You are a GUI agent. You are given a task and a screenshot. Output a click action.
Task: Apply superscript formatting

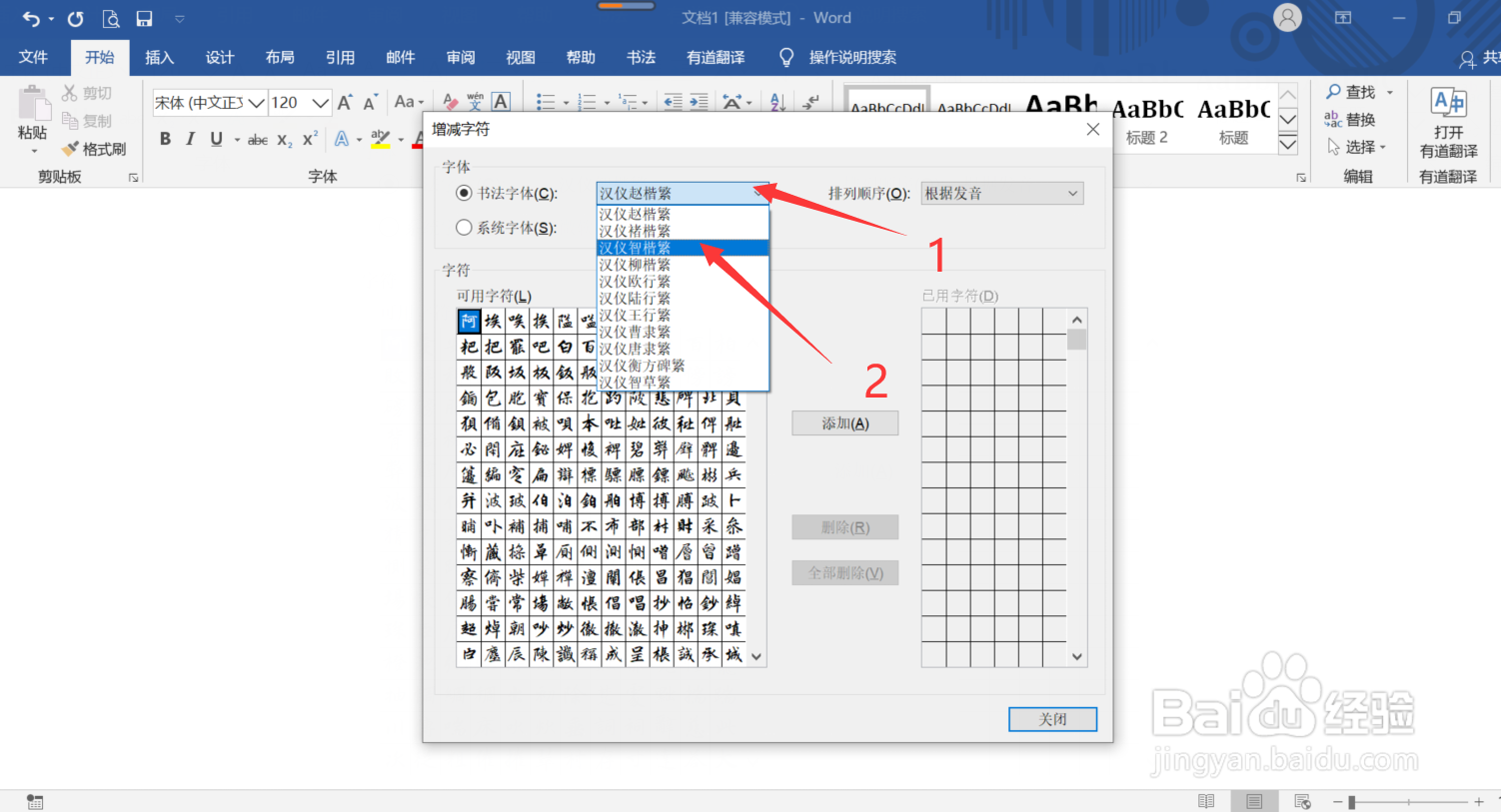click(310, 139)
